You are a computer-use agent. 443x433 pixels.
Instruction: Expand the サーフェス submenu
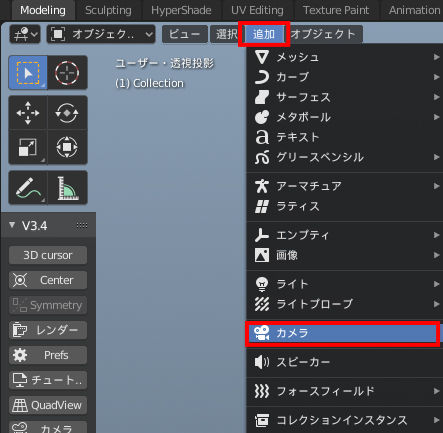345,97
